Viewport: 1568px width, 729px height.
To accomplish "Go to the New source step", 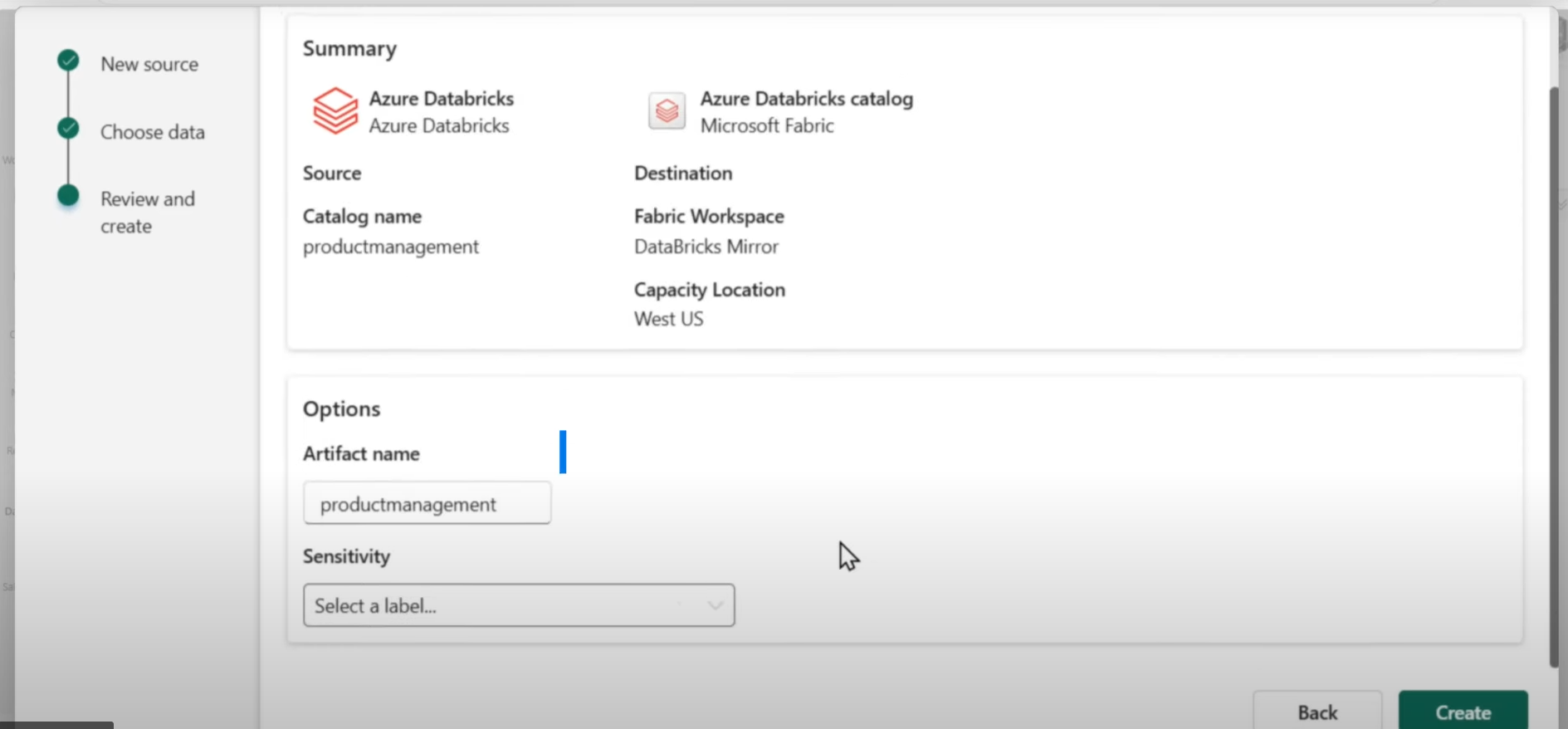I will point(149,64).
